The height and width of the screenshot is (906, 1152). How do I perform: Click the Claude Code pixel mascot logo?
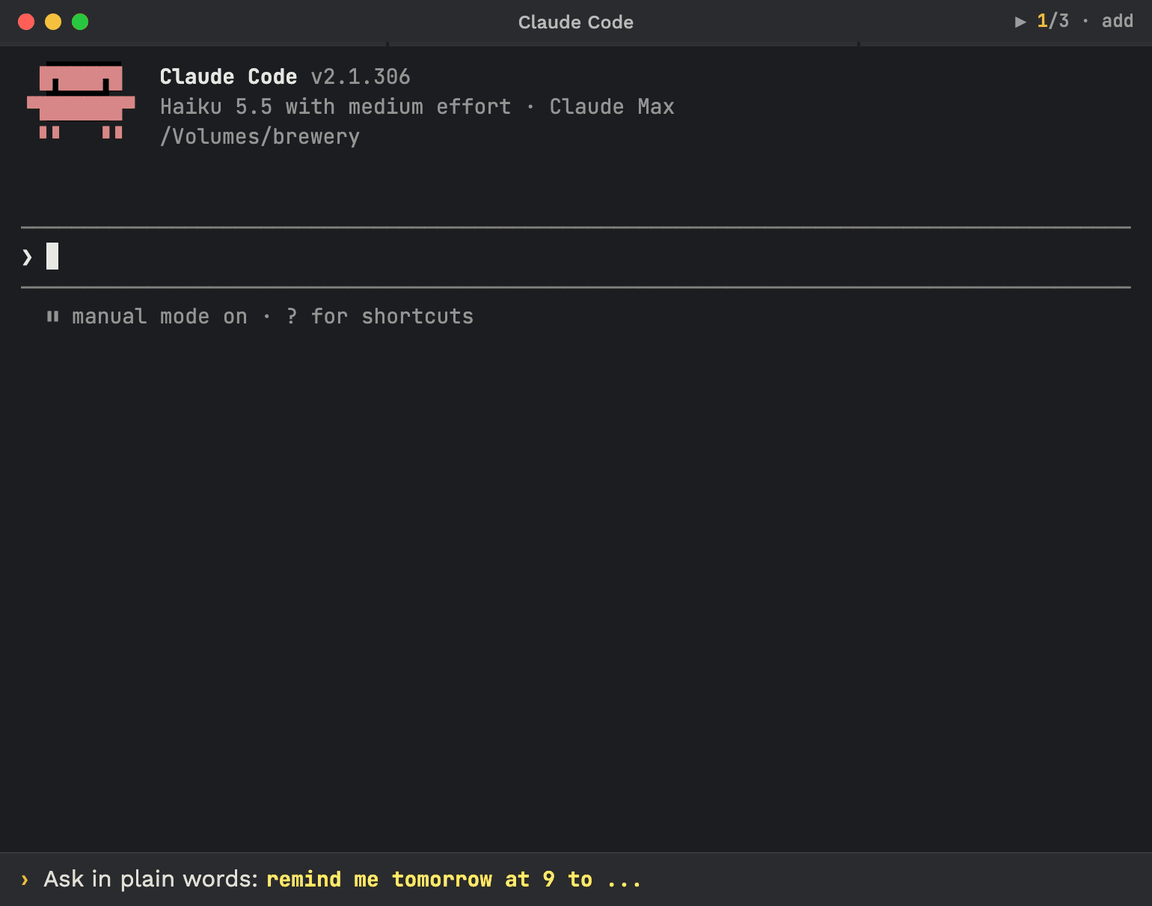(x=81, y=100)
